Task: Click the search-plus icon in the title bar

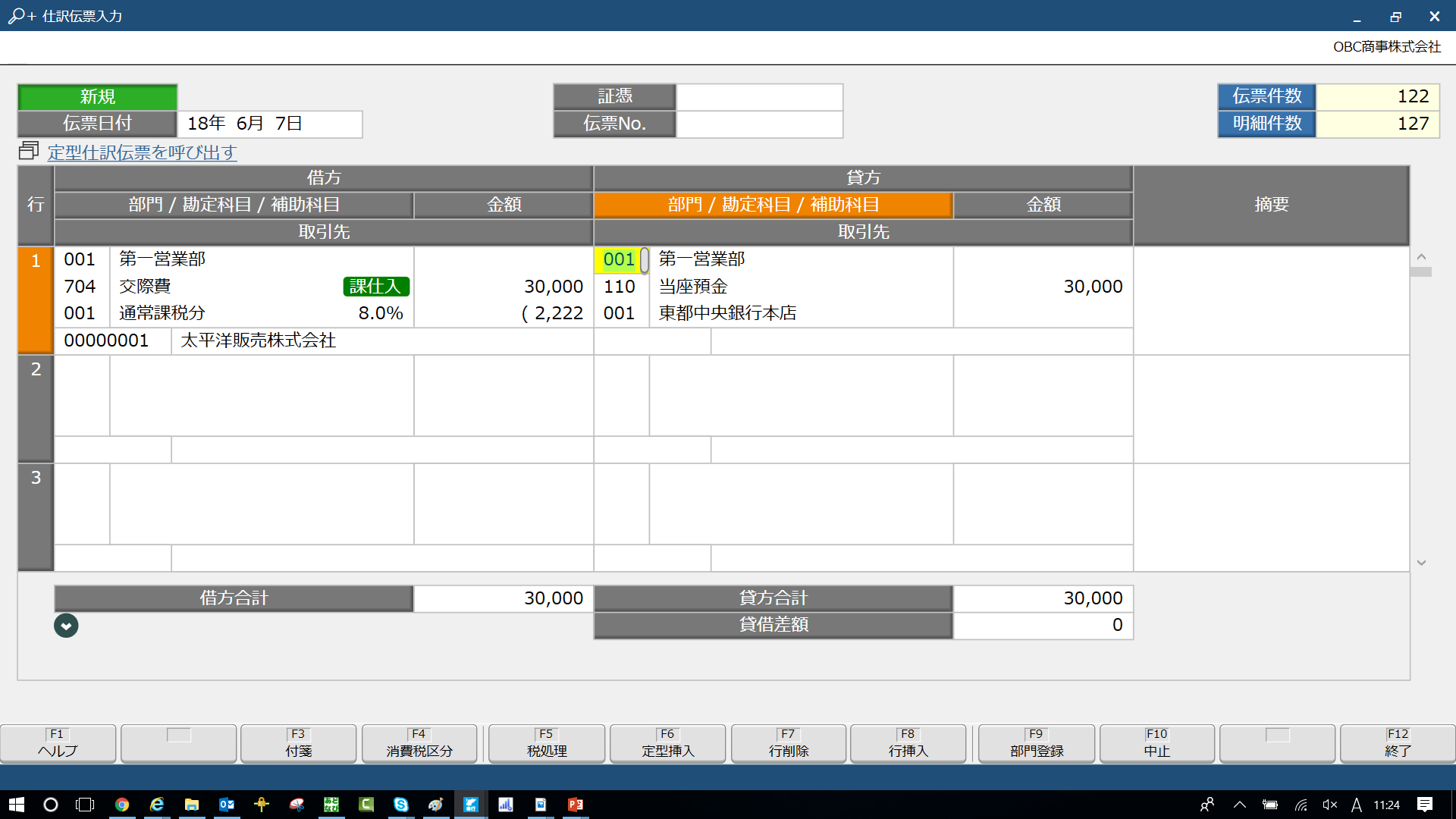Action: [x=21, y=16]
